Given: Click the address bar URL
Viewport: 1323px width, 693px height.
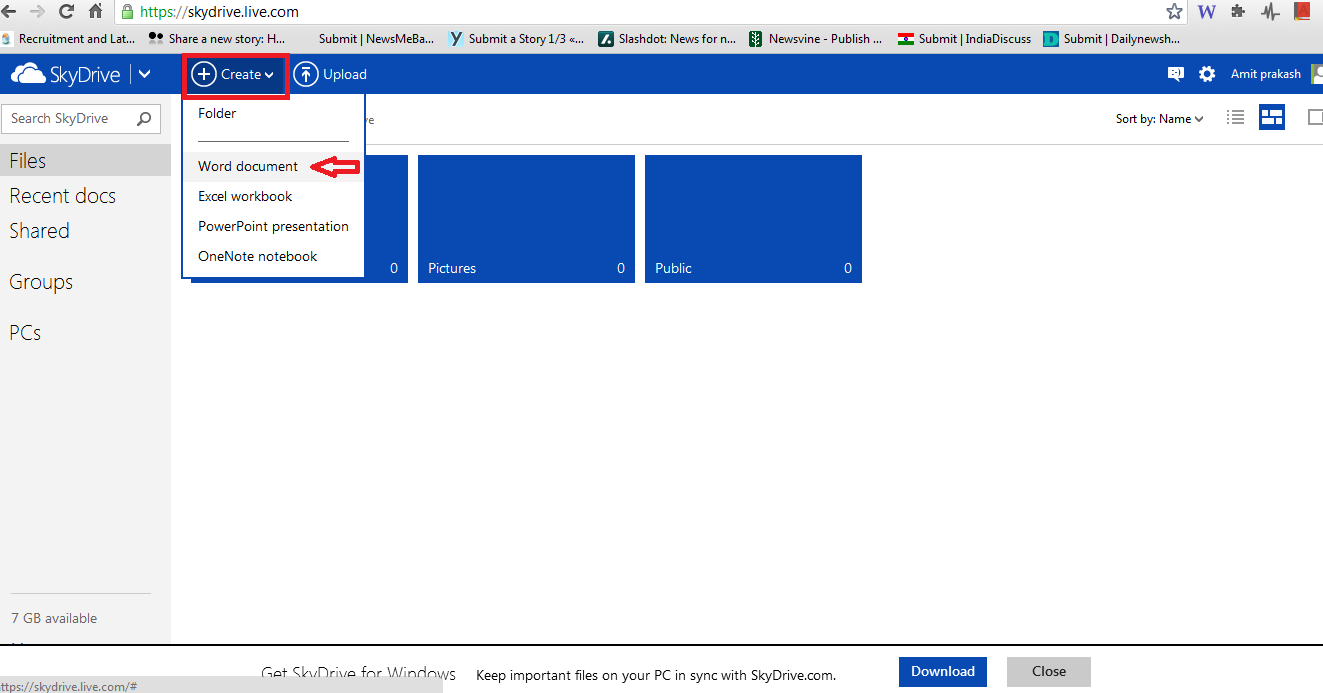Looking at the screenshot, I should [x=219, y=12].
